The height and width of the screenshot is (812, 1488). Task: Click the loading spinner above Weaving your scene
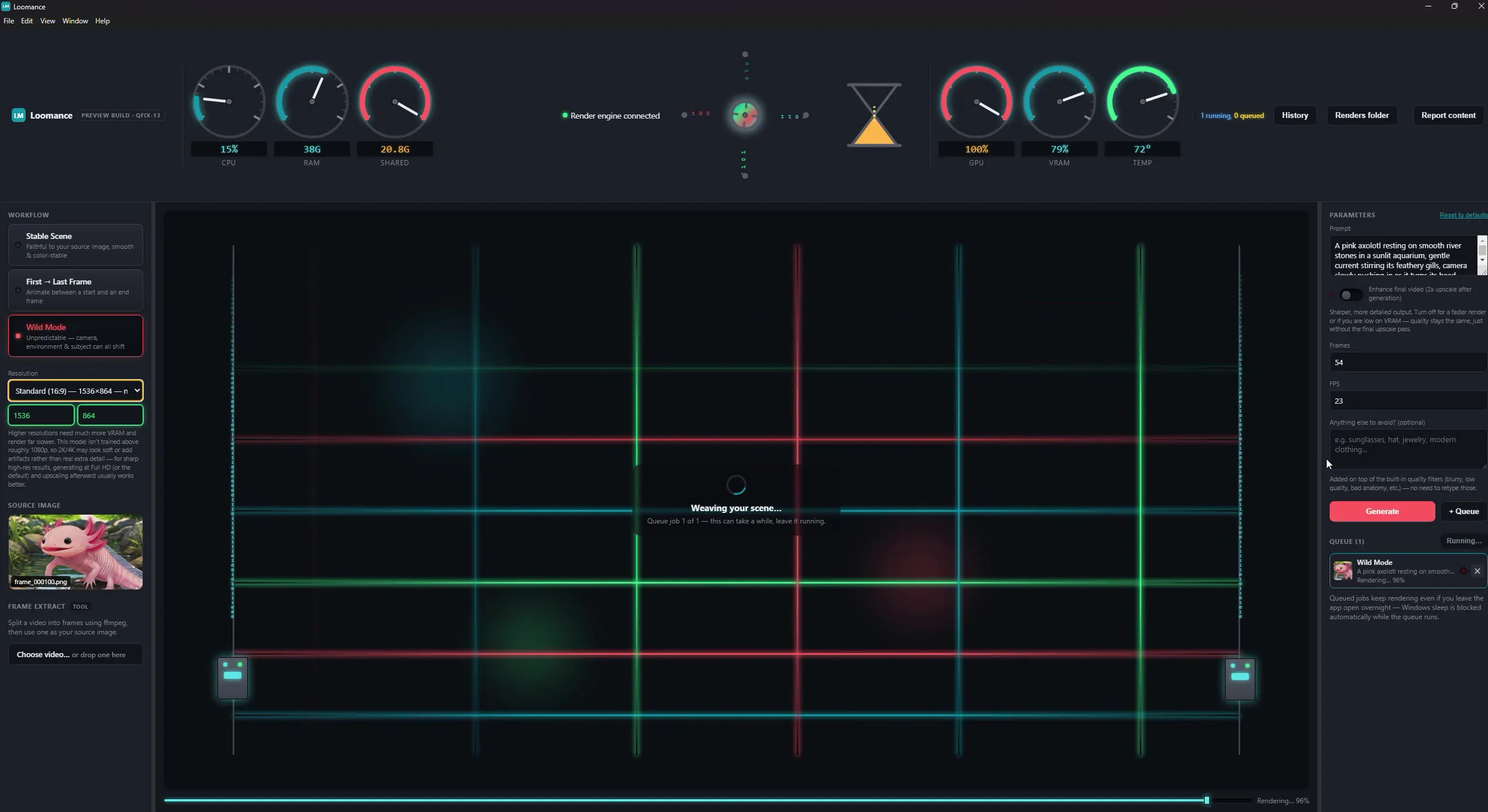(x=736, y=484)
